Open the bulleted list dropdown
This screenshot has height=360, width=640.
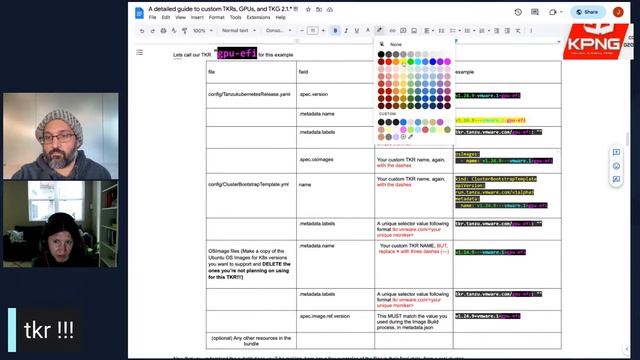tap(469, 31)
